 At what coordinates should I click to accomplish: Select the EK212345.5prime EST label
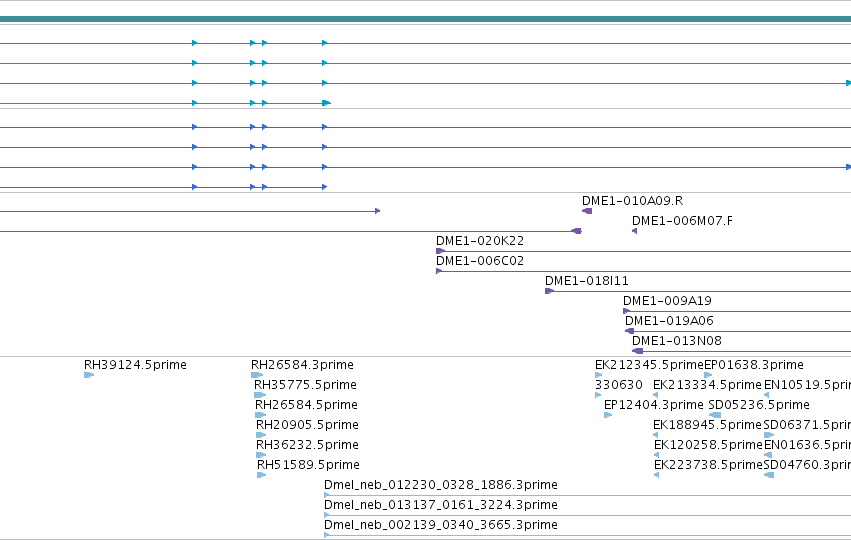(x=649, y=365)
